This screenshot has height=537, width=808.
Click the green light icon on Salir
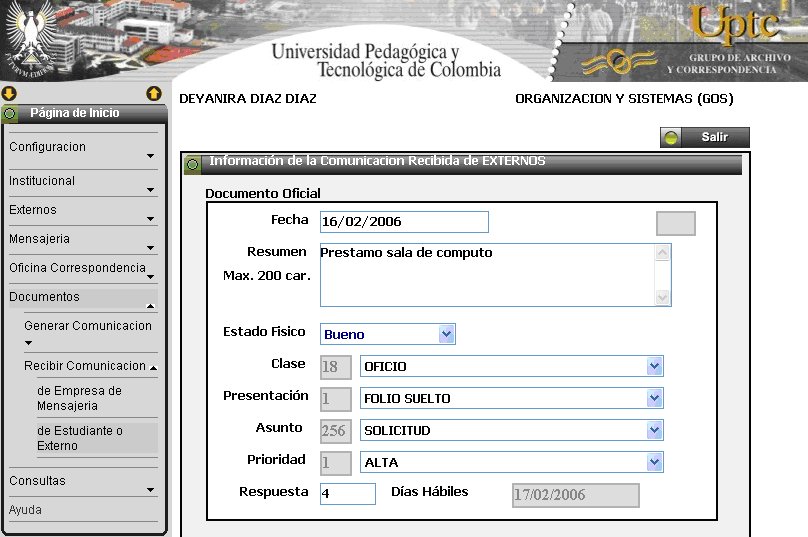coord(671,138)
